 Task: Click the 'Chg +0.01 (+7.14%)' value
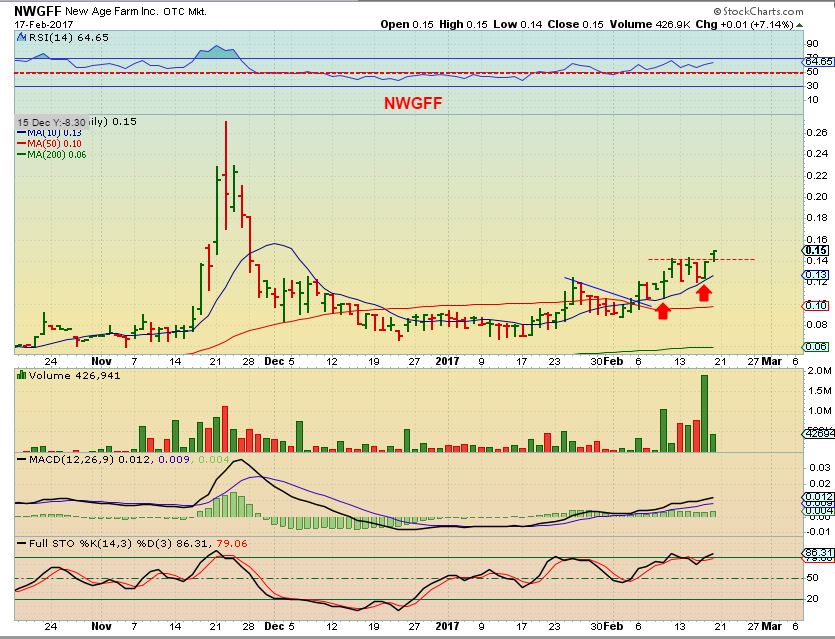(744, 24)
